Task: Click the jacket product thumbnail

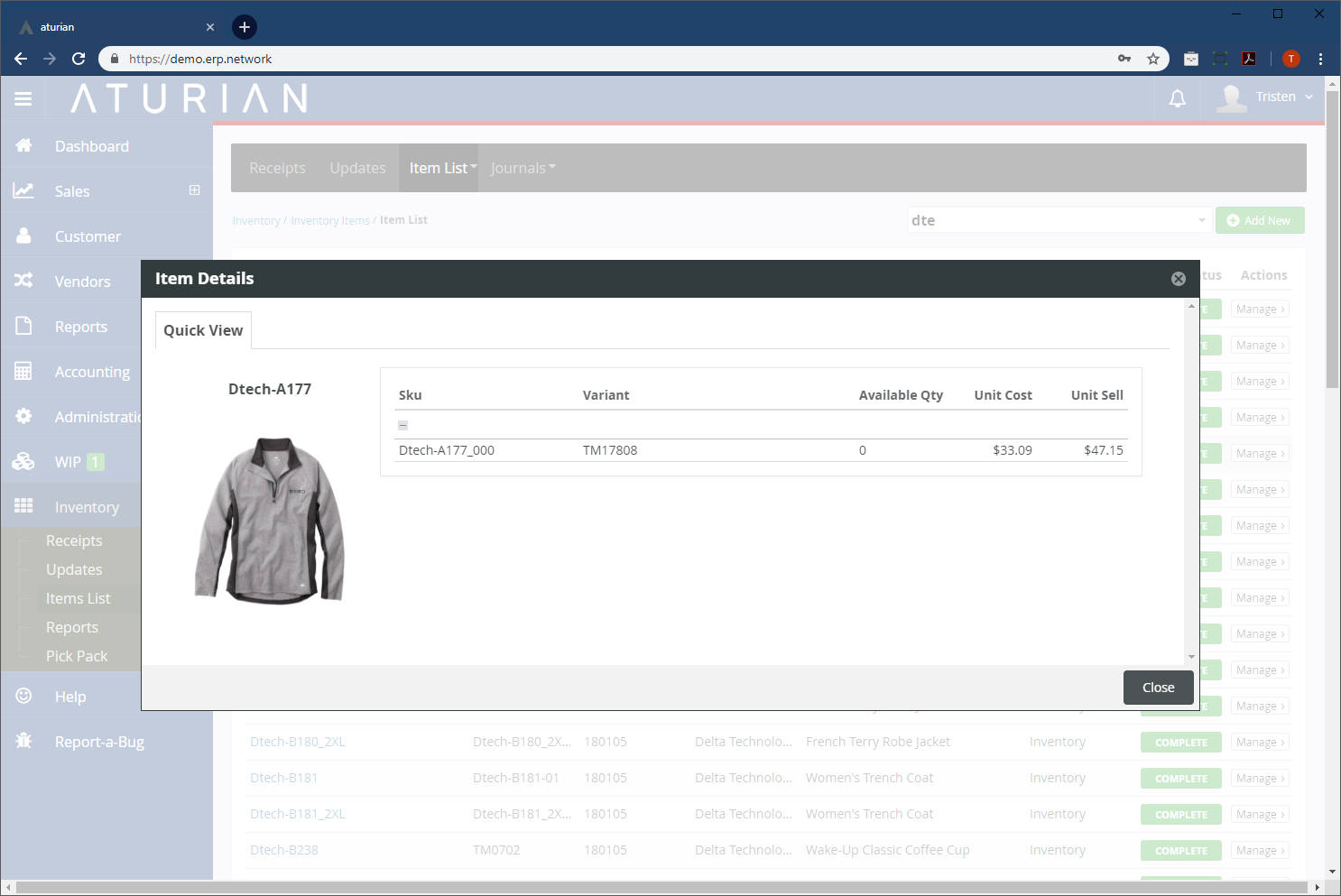Action: coord(270,520)
